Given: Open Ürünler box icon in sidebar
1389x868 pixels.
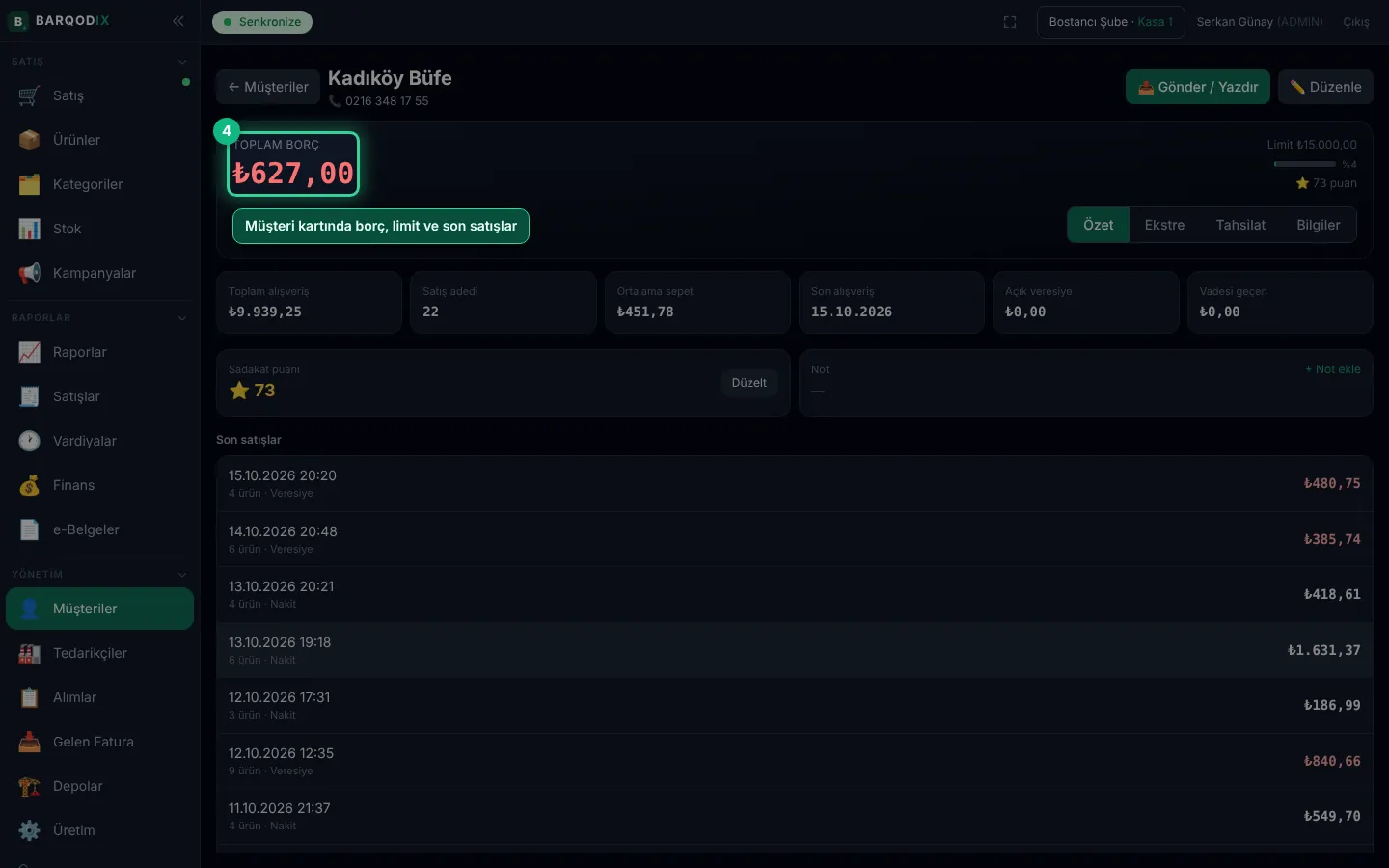Looking at the screenshot, I should point(29,140).
